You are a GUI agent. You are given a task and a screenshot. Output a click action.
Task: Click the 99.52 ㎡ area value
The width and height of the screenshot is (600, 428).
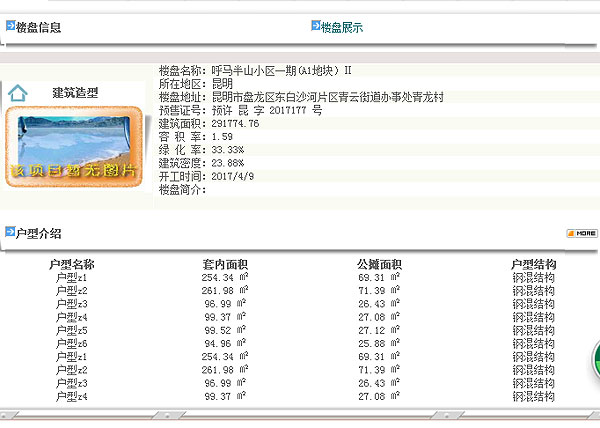pyautogui.click(x=225, y=330)
